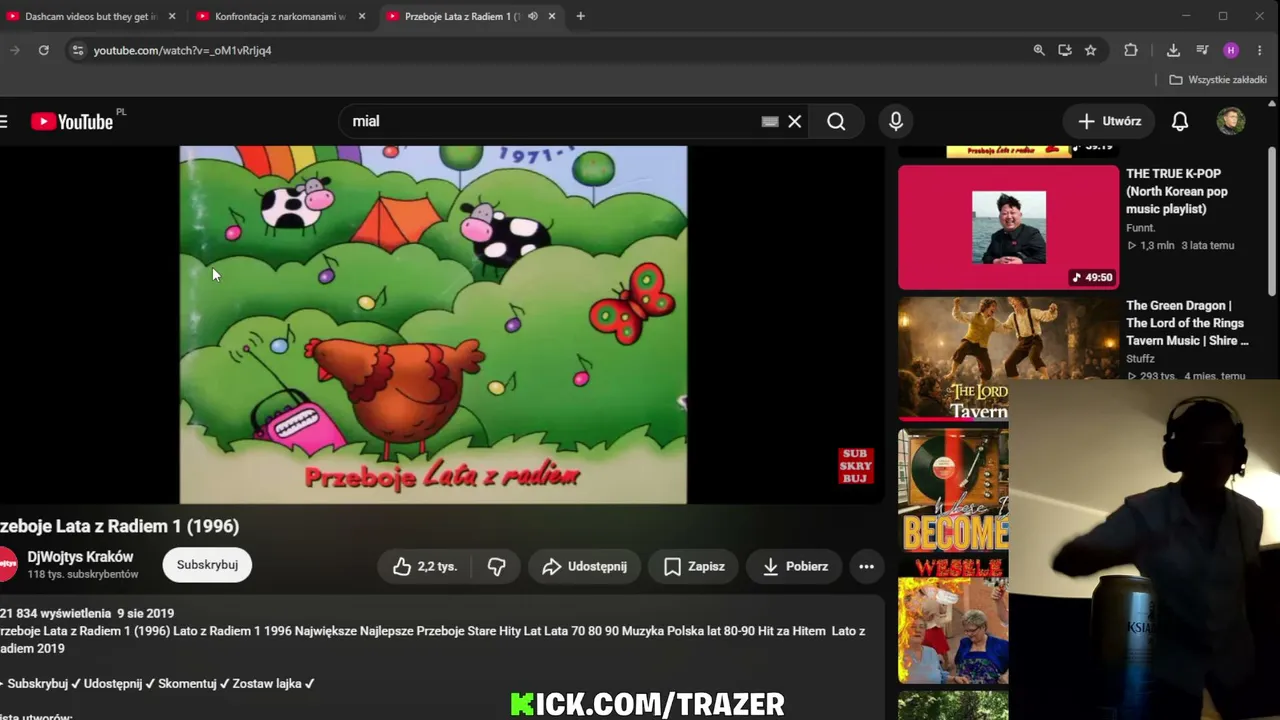Go to the YouTube home logo
Image resolution: width=1280 pixels, height=720 pixels.
click(x=73, y=122)
